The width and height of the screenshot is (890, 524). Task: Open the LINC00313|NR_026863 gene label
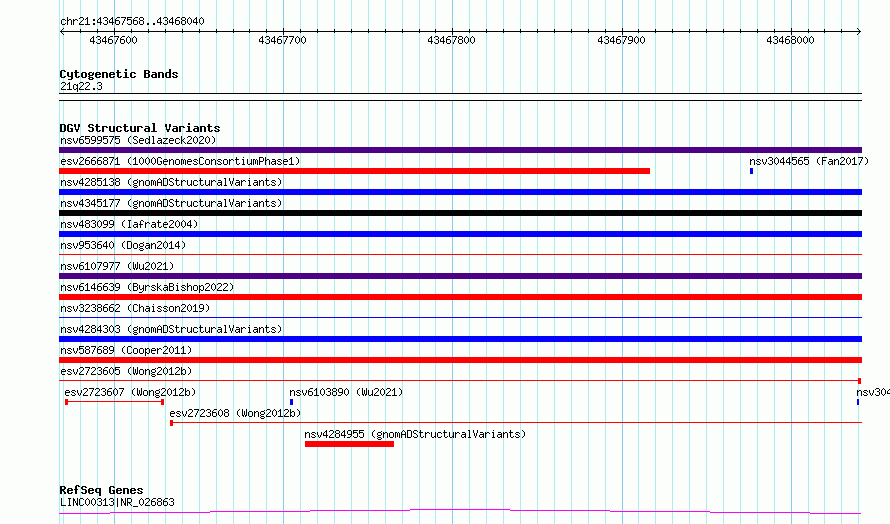(117, 502)
